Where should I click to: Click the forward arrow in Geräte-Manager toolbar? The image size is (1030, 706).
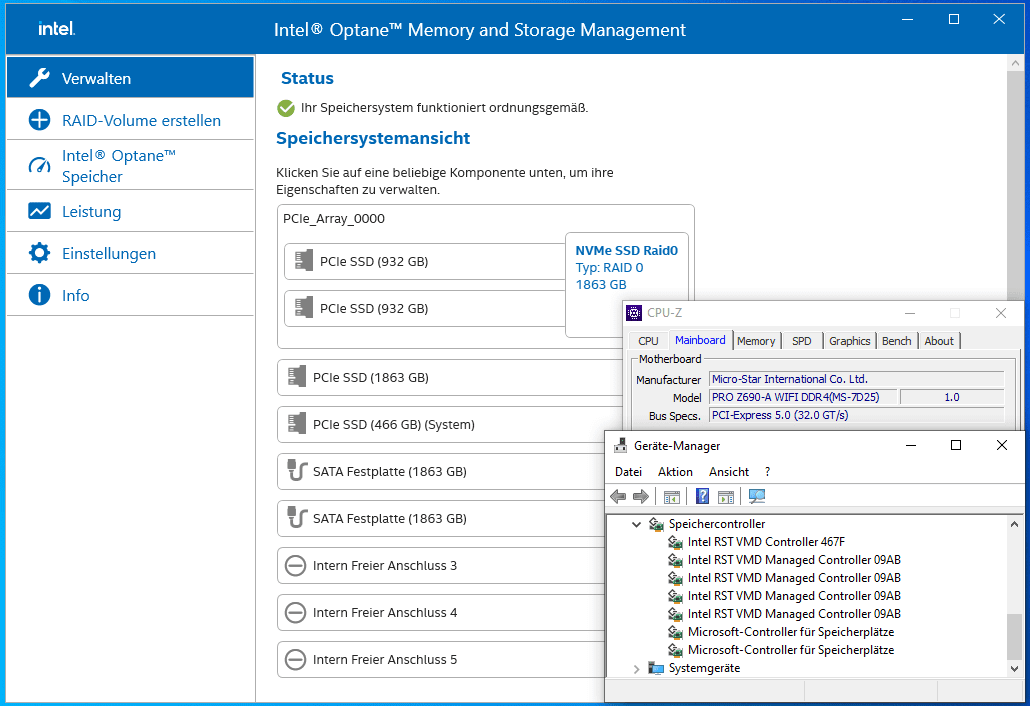point(640,496)
